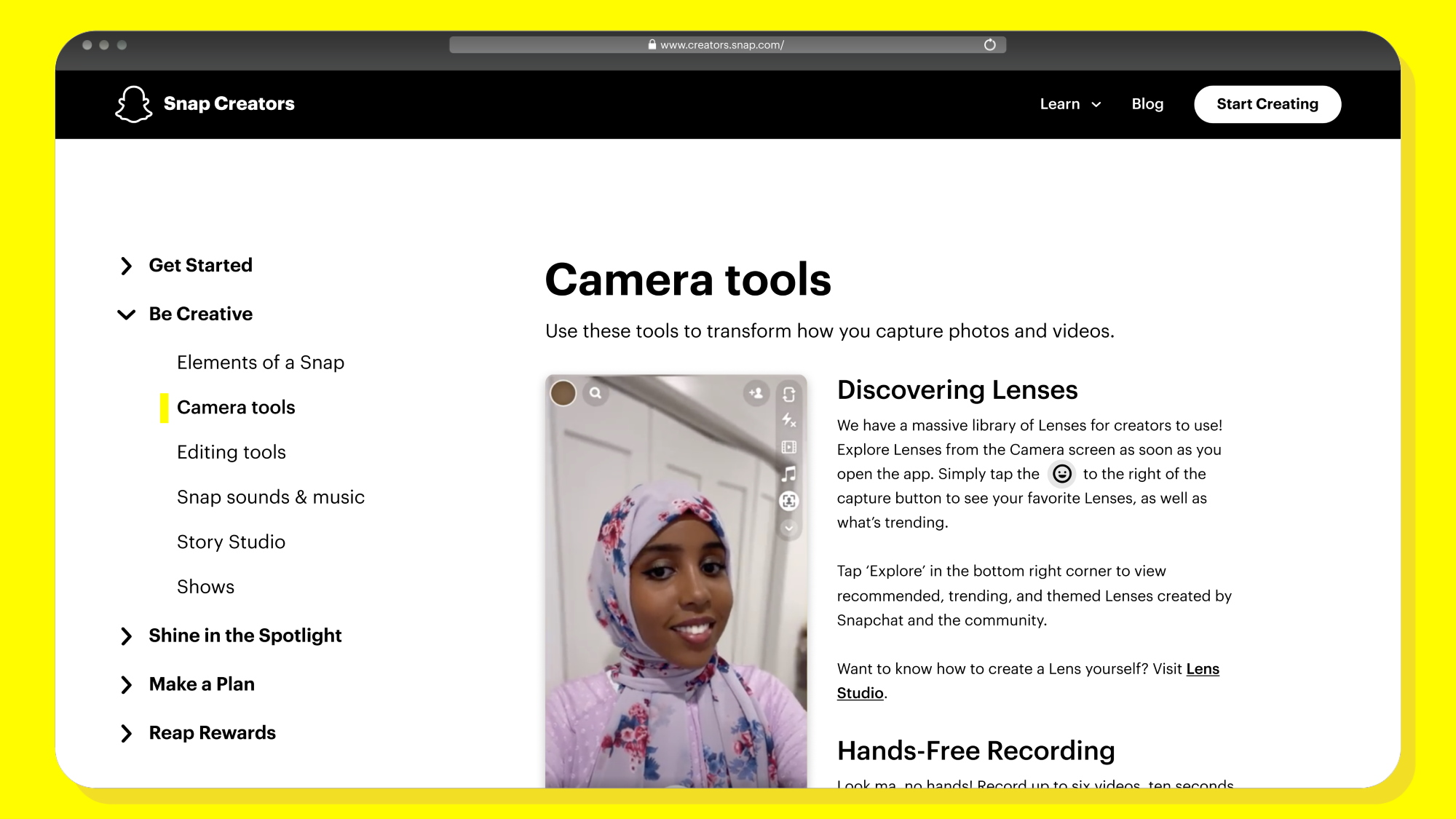Expand the Get Started section
This screenshot has width=1456, height=819.
[200, 265]
